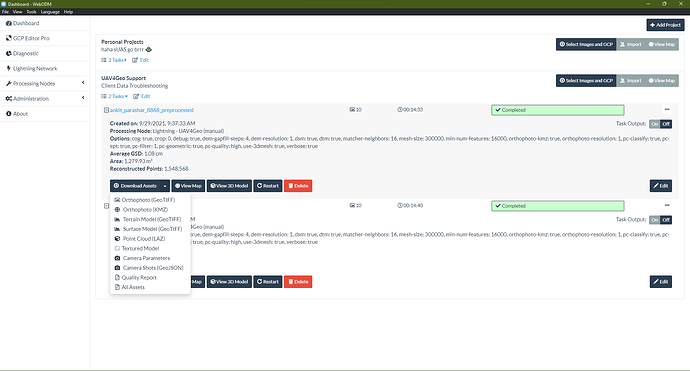Delete the first task

(x=298, y=186)
